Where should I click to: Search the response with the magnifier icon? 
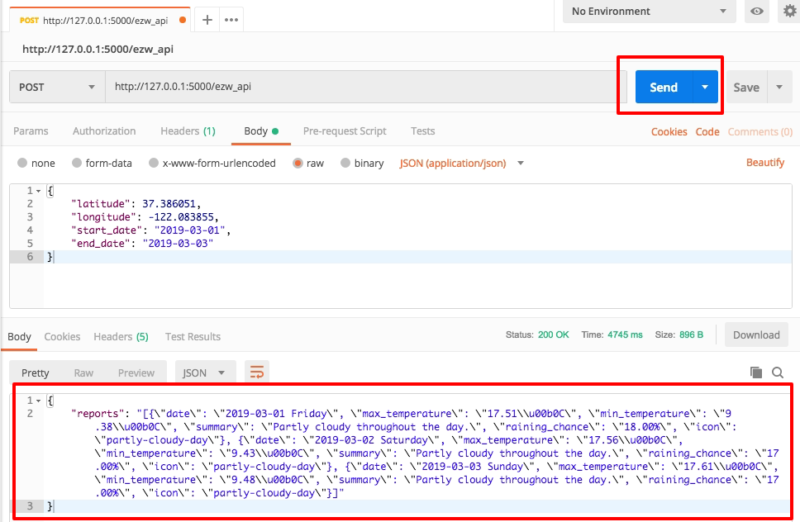(x=778, y=372)
